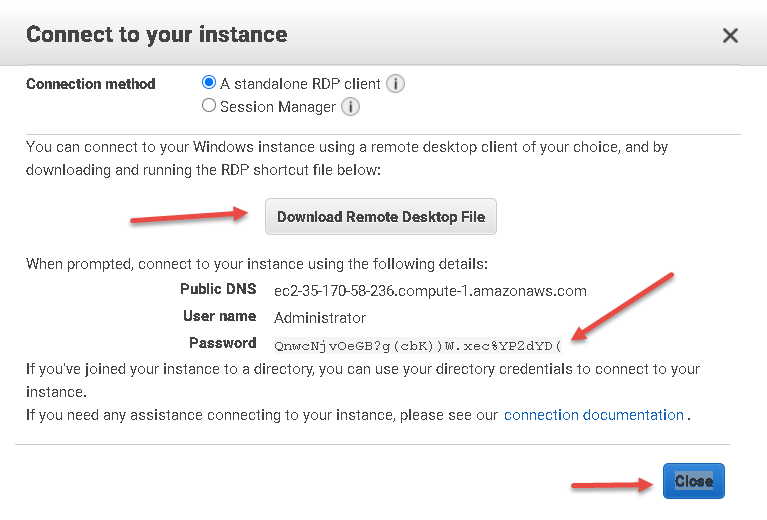Click the generated password text field
767x520 pixels.
(x=418, y=346)
